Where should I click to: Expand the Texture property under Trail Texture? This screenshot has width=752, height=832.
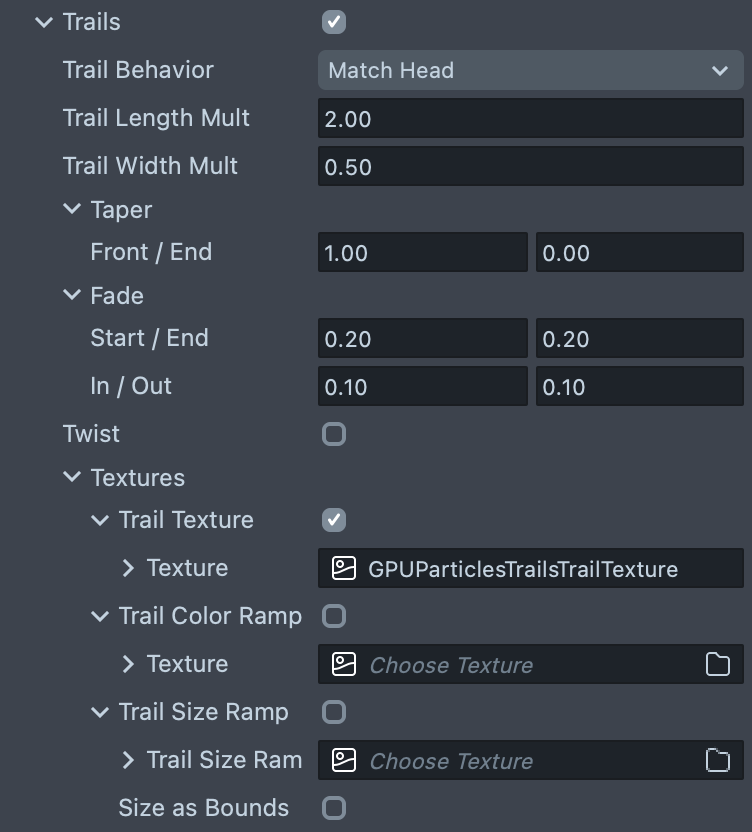127,568
